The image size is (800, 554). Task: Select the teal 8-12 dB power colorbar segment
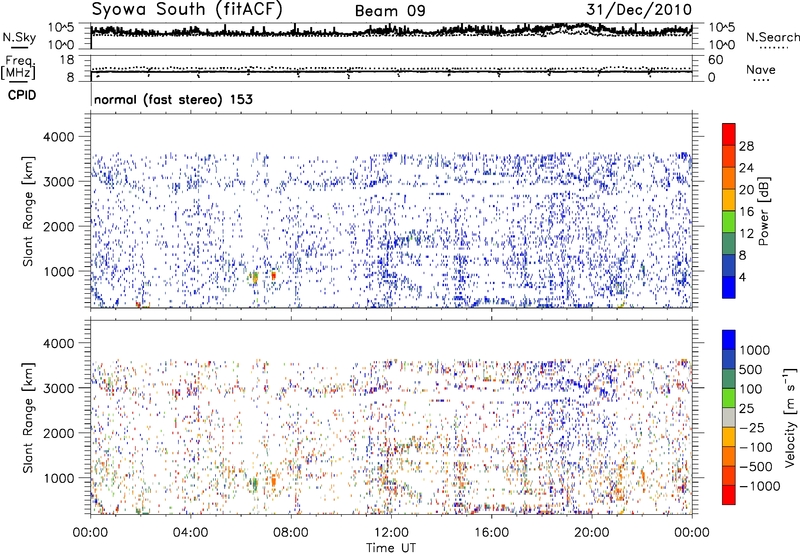(729, 244)
